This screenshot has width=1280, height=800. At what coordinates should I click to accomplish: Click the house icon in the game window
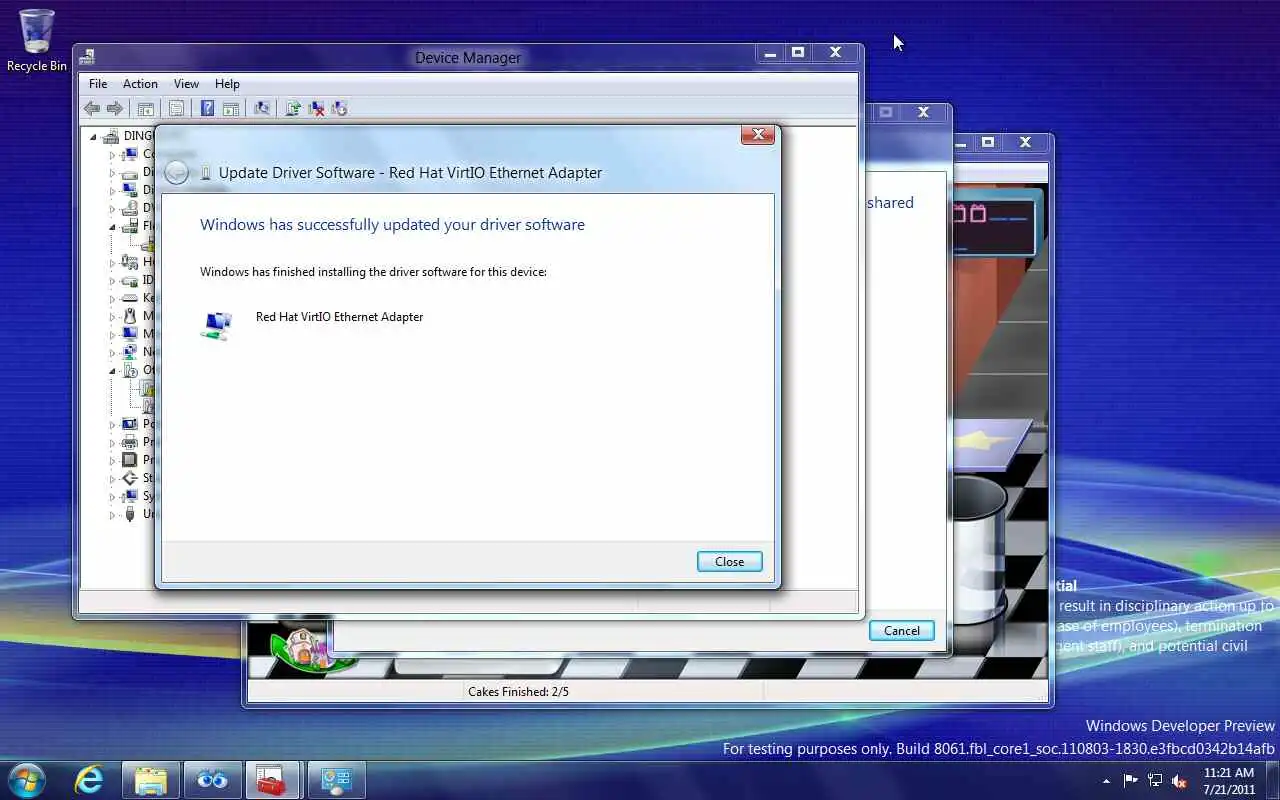point(300,647)
